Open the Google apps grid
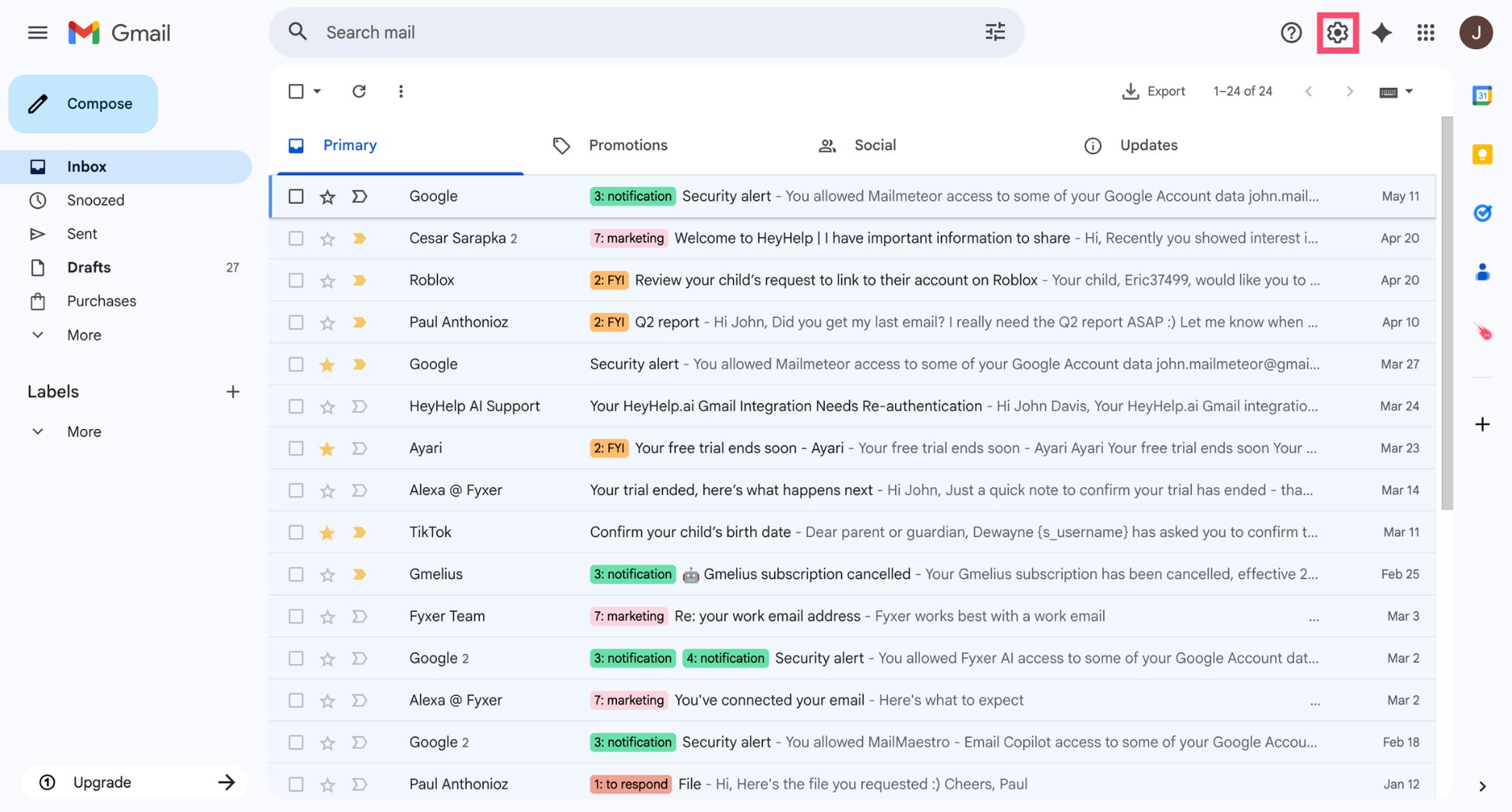Image resolution: width=1512 pixels, height=812 pixels. tap(1426, 33)
